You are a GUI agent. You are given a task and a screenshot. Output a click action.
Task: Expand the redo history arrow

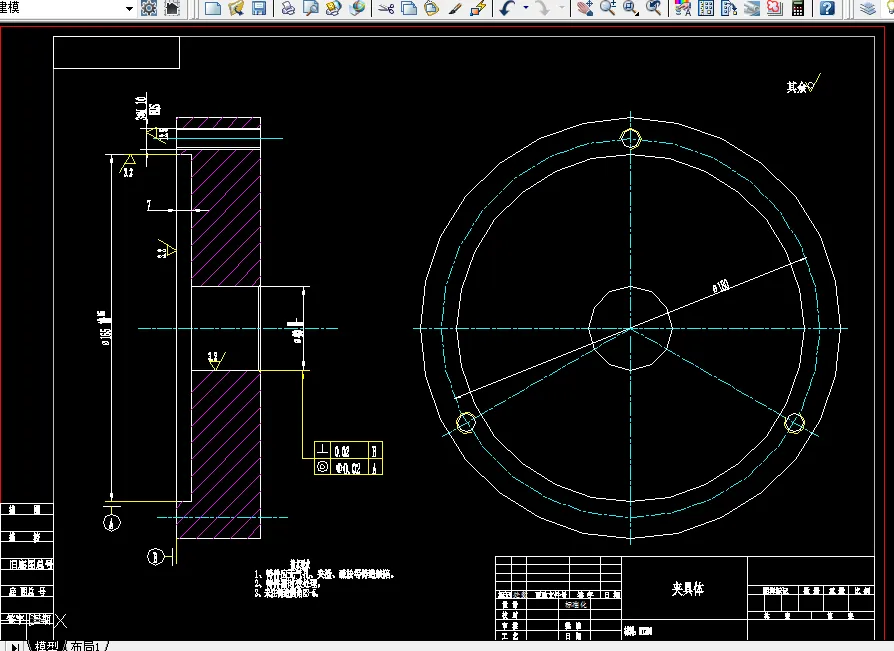click(x=562, y=8)
